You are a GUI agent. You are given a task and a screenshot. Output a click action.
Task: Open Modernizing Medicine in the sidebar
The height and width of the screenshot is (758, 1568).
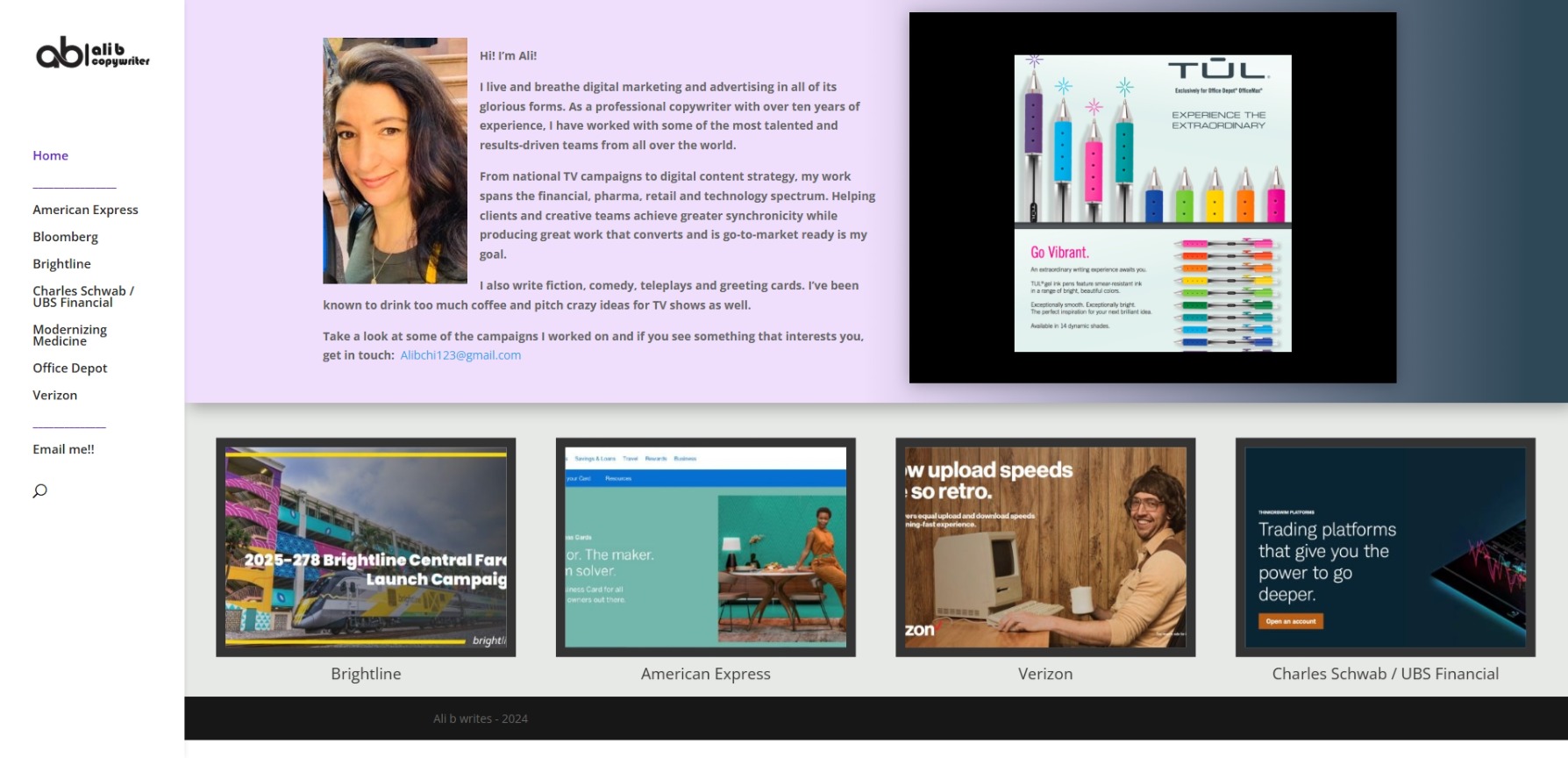tap(69, 335)
